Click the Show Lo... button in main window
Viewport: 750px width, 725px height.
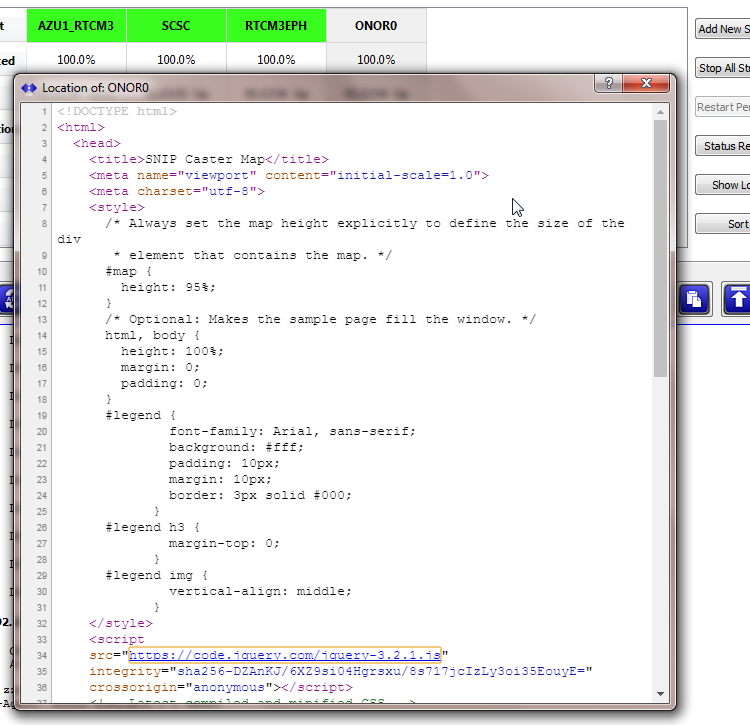pos(723,185)
